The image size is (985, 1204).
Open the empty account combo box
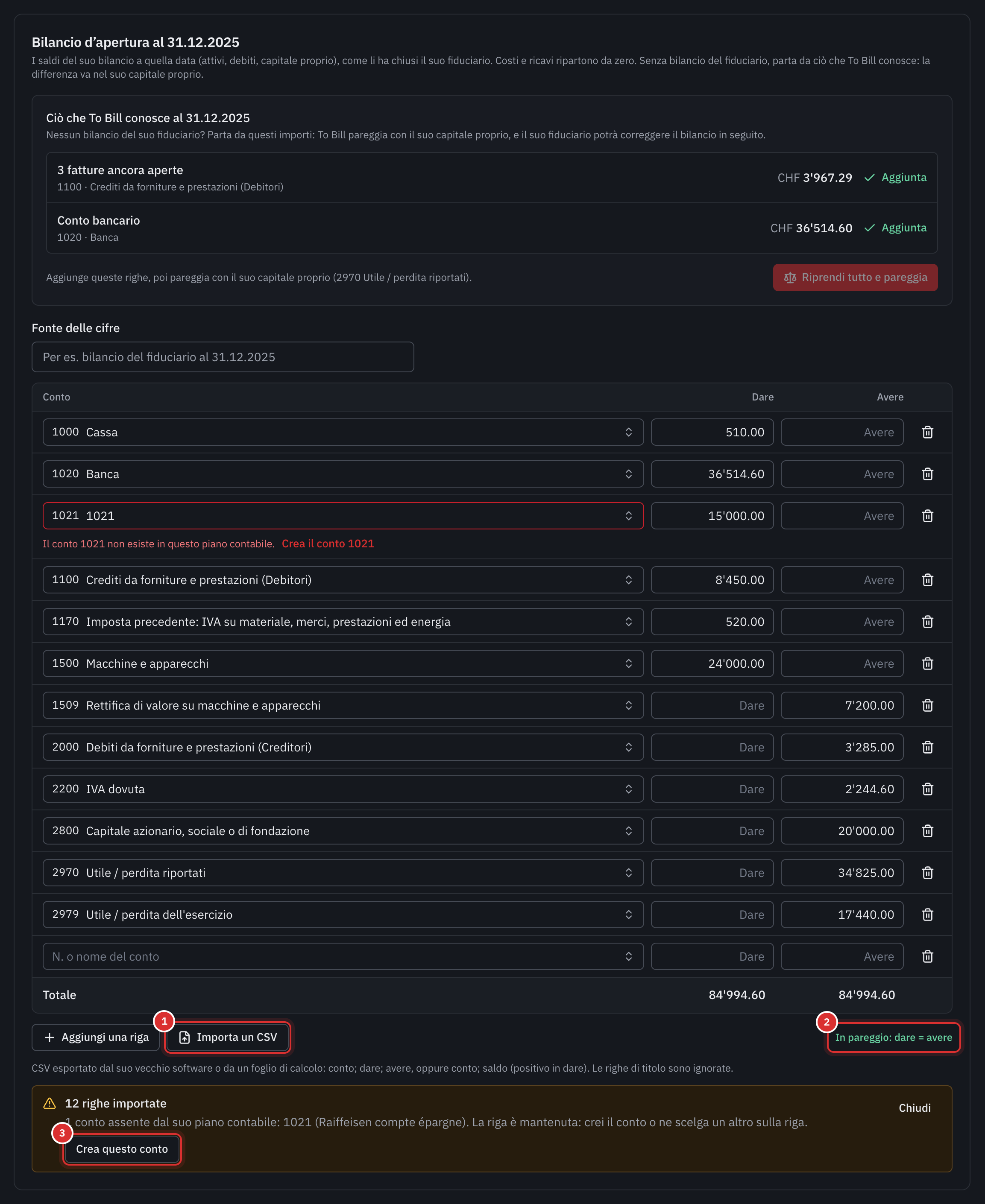click(343, 957)
